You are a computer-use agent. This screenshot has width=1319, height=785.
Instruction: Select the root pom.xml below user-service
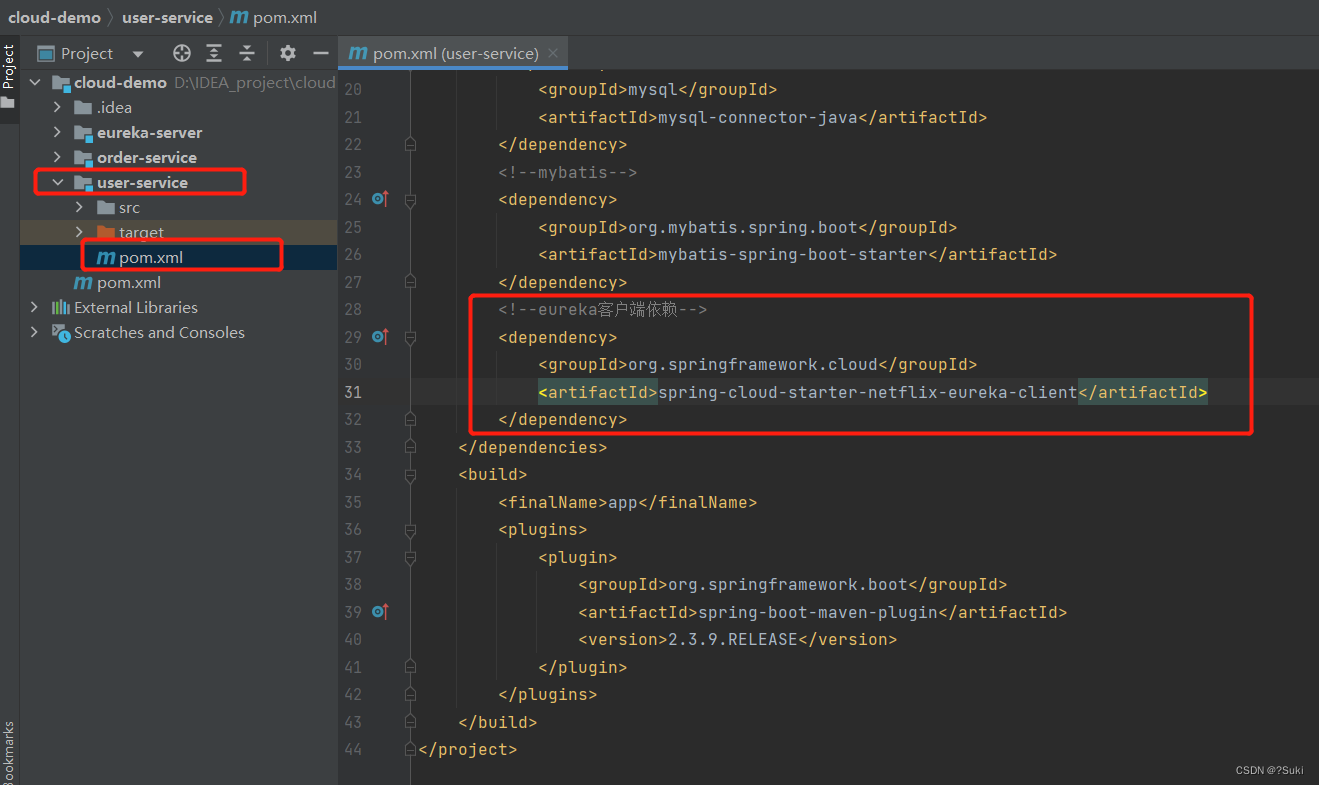click(179, 282)
